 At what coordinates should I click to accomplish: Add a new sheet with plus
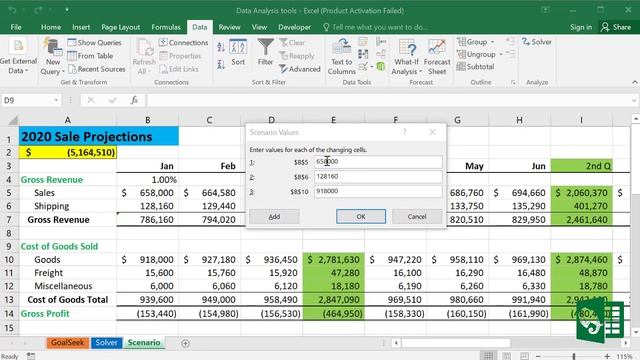[x=185, y=343]
